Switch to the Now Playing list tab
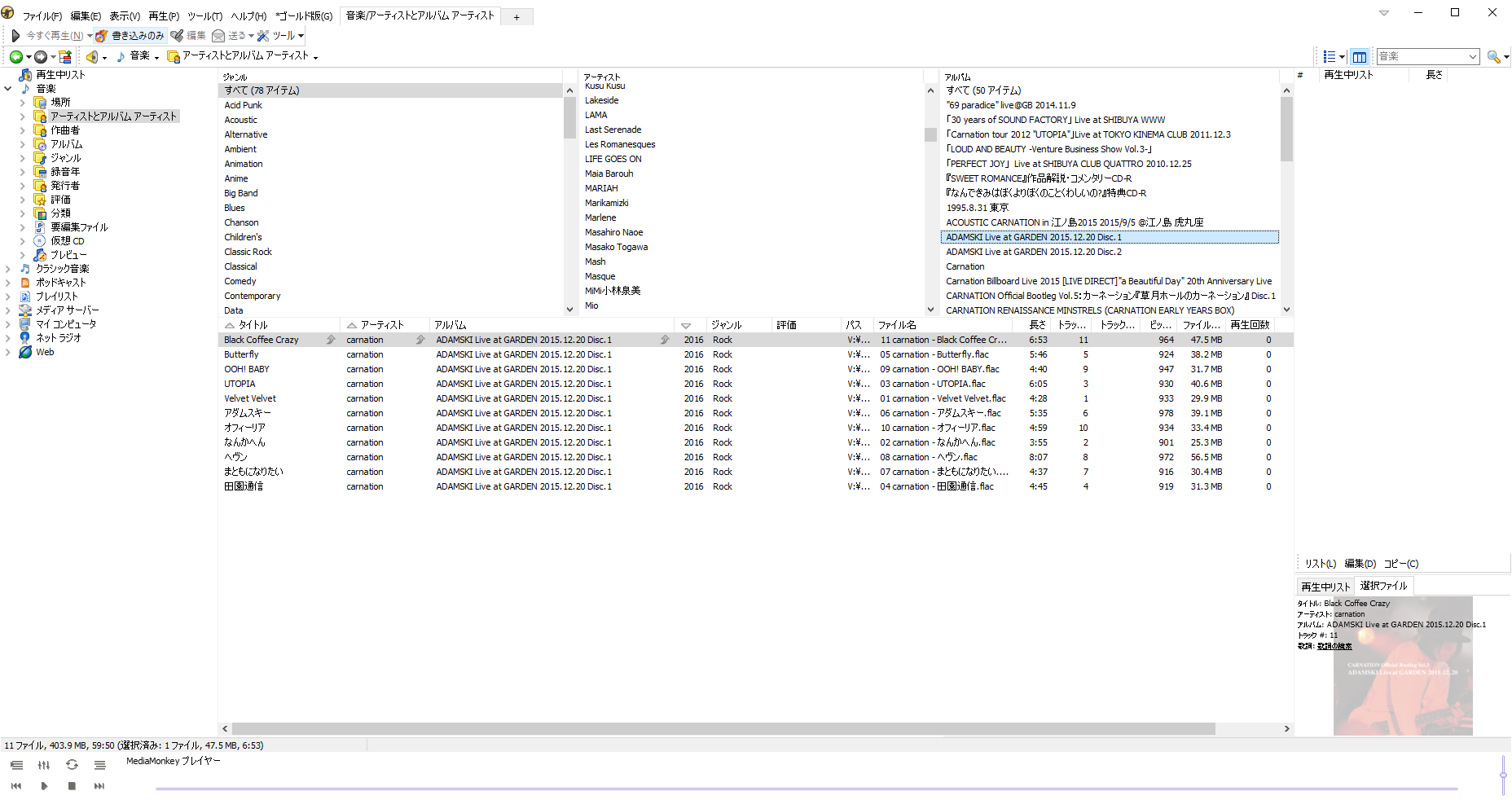 1325,587
